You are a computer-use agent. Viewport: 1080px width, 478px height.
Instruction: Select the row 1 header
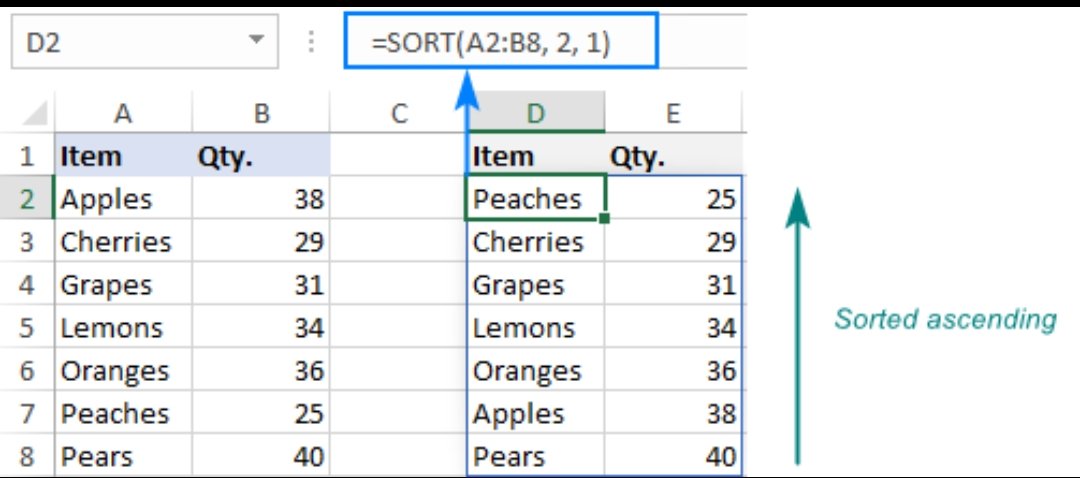[x=27, y=157]
